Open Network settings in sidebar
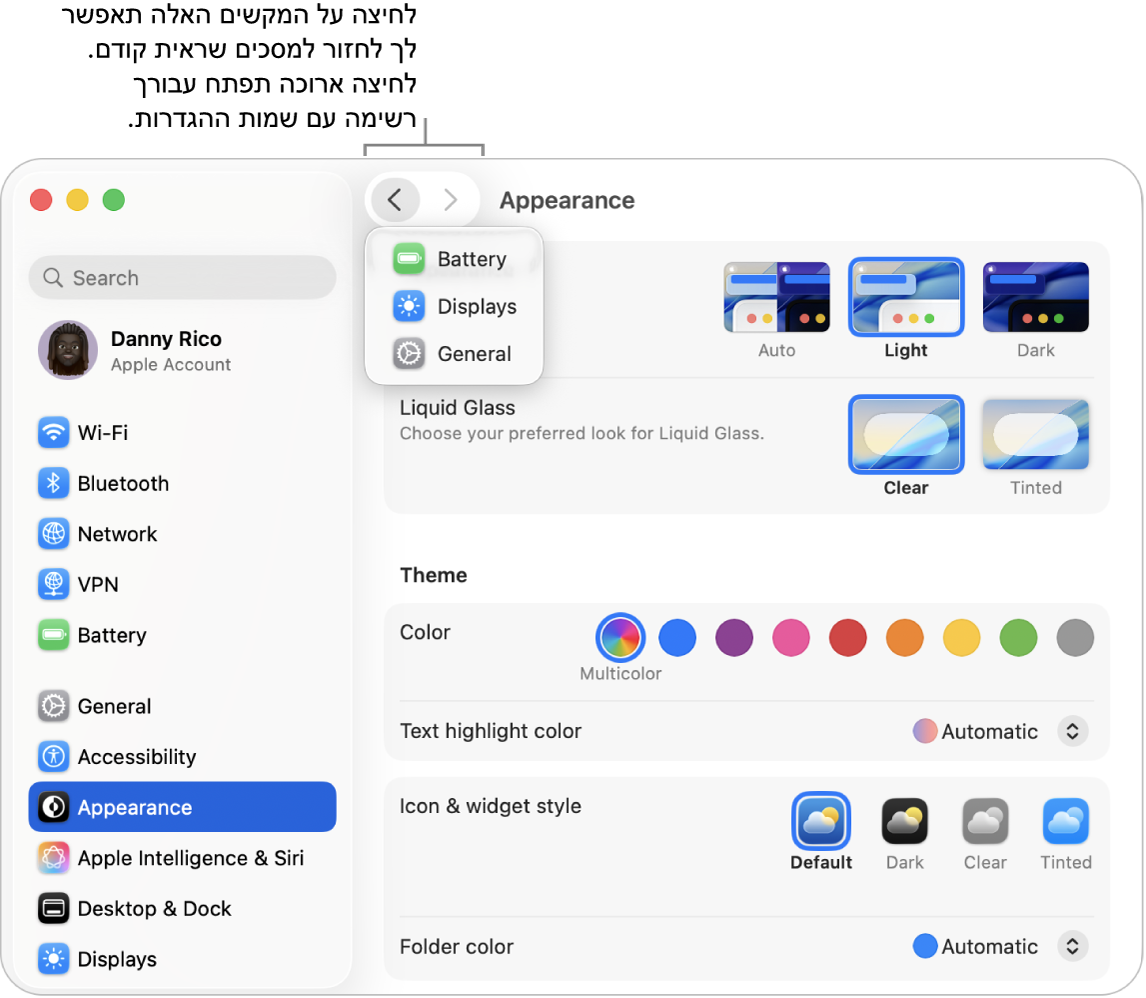Image resolution: width=1146 pixels, height=998 pixels. [182, 534]
